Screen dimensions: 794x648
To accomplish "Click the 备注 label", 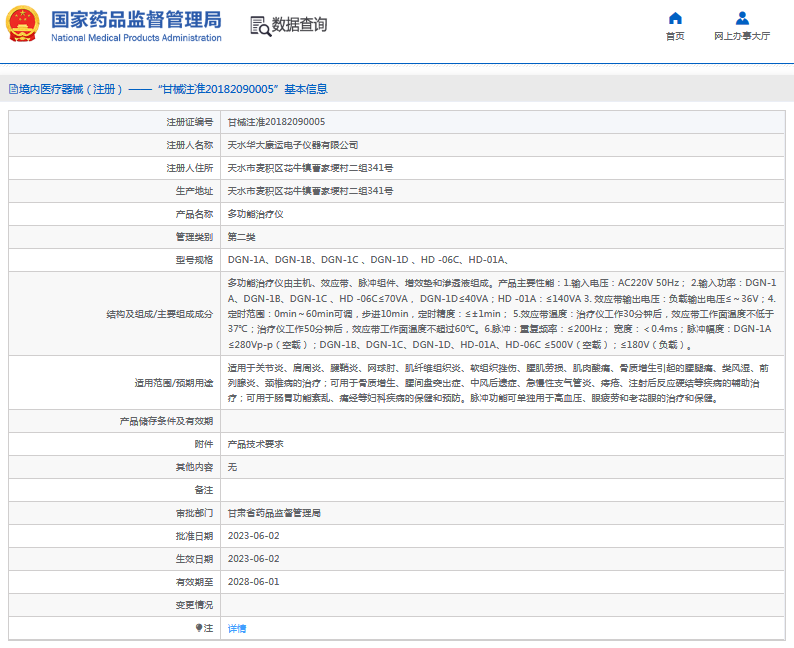I will (x=204, y=490).
